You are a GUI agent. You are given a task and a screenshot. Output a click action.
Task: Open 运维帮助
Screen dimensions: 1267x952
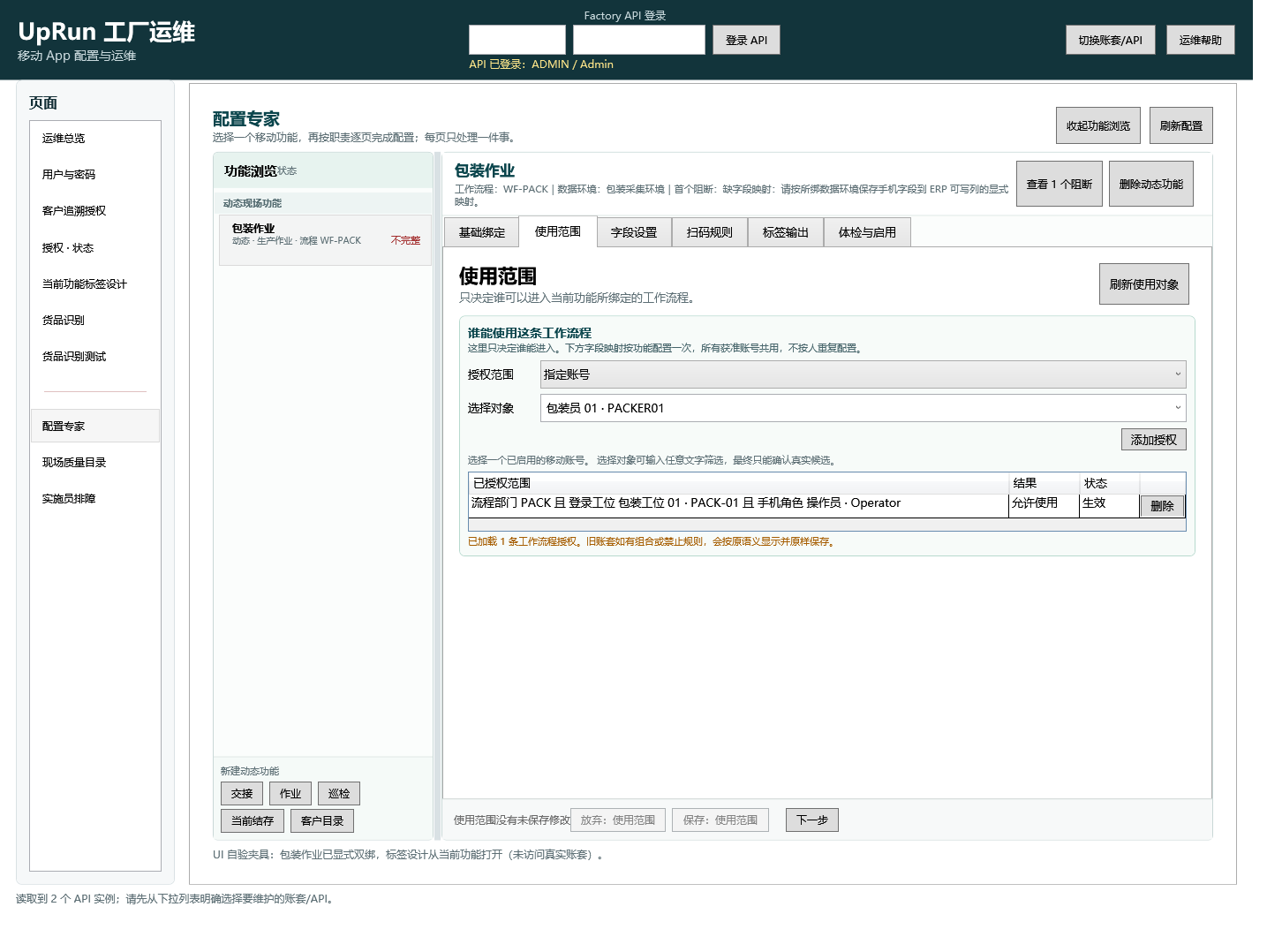(1201, 40)
